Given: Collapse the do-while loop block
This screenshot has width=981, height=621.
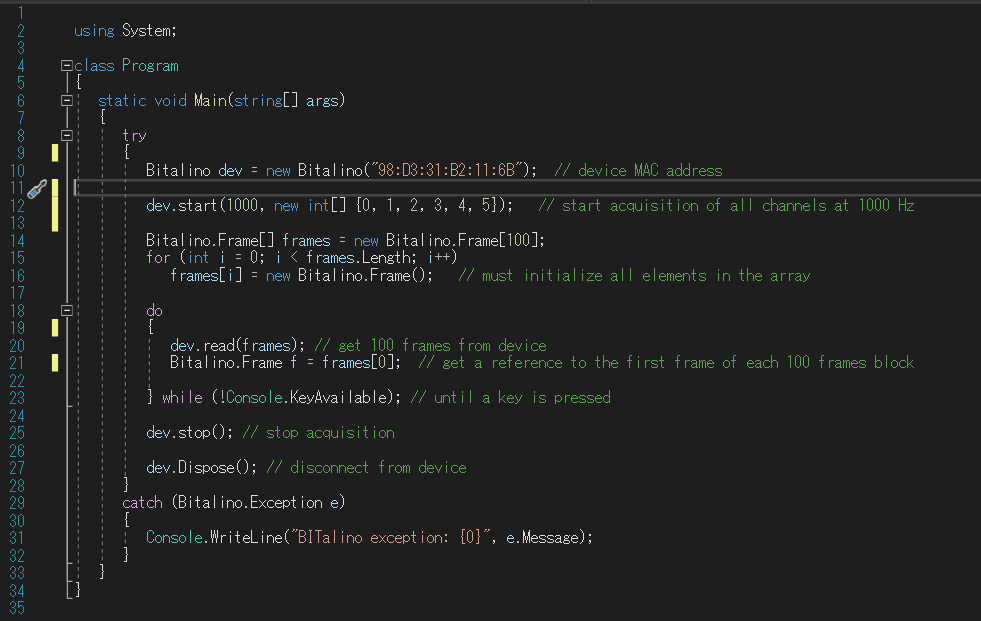Looking at the screenshot, I should click(x=66, y=310).
